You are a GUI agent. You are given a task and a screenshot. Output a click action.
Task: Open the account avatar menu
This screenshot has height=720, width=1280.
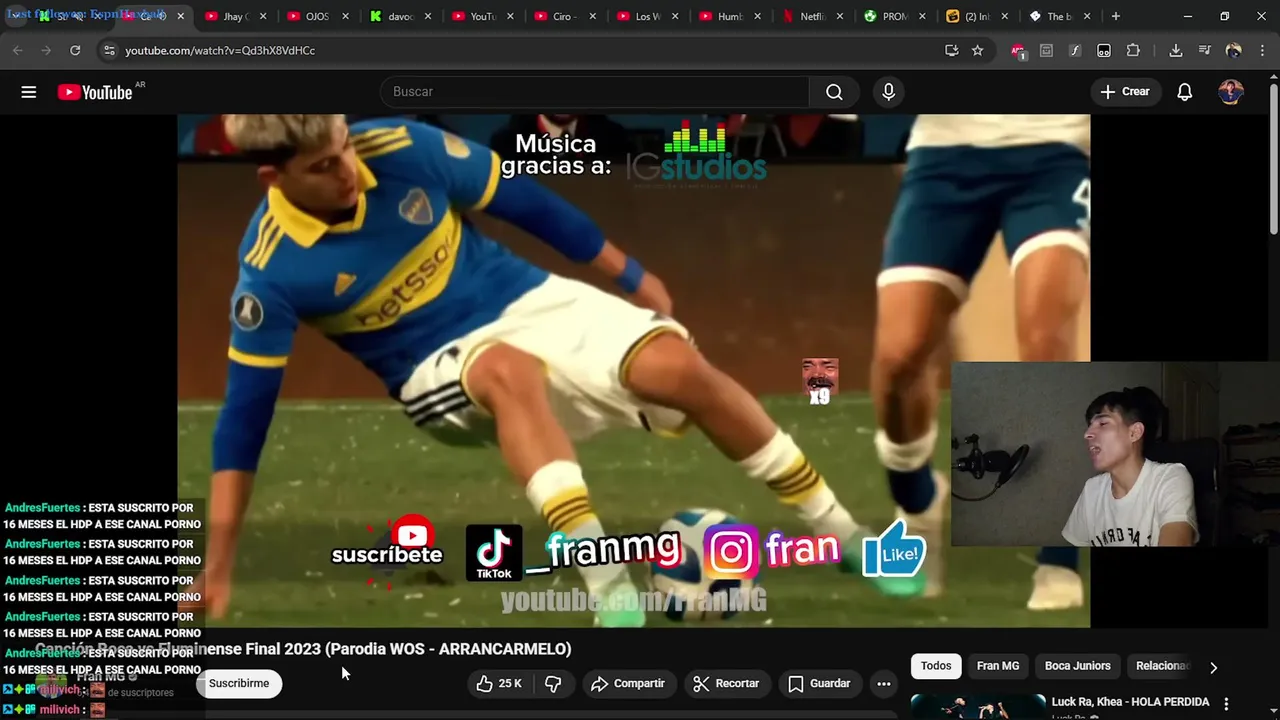1231,92
